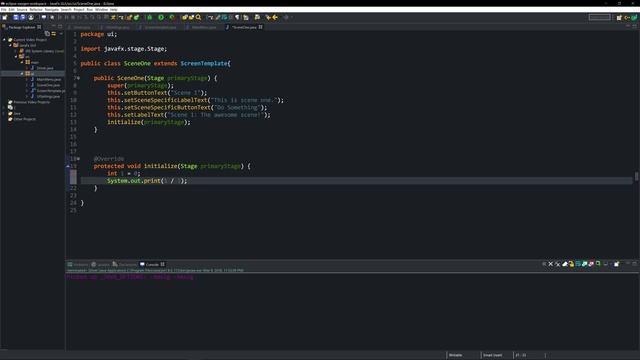Click Remove All Terminated Launches icon
The height and width of the screenshot is (360, 640).
coord(558,264)
